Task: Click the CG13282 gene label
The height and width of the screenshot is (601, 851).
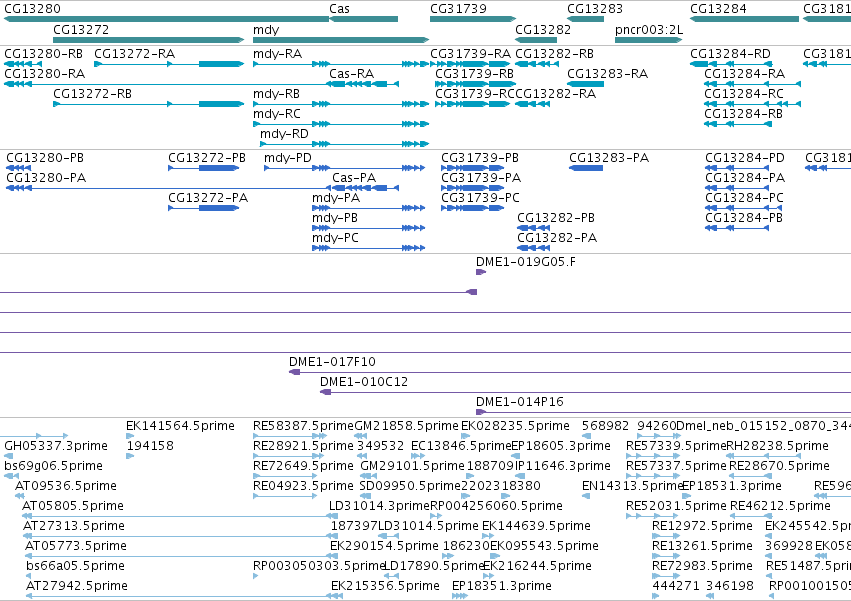Action: pyautogui.click(x=543, y=29)
